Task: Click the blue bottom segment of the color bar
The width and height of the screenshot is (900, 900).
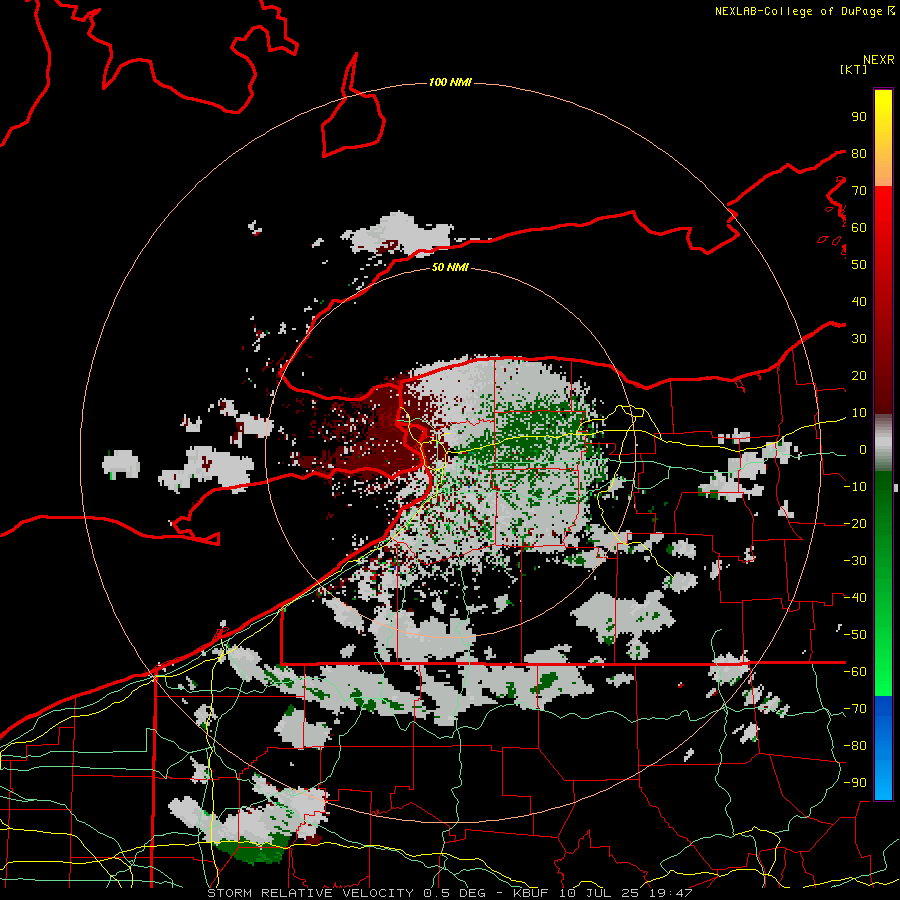Action: (x=883, y=748)
